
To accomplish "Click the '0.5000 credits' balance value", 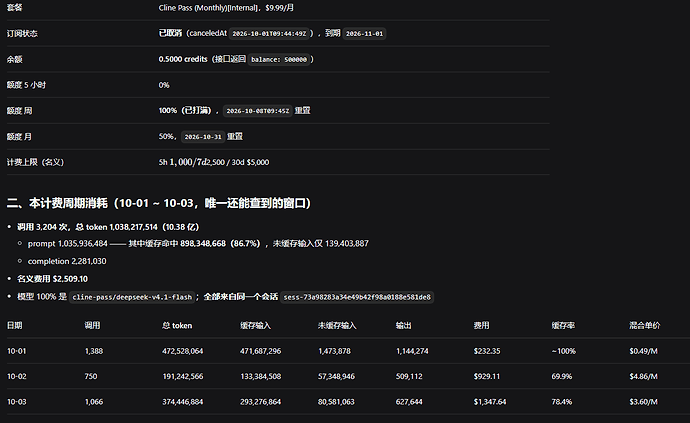I will (x=183, y=59).
